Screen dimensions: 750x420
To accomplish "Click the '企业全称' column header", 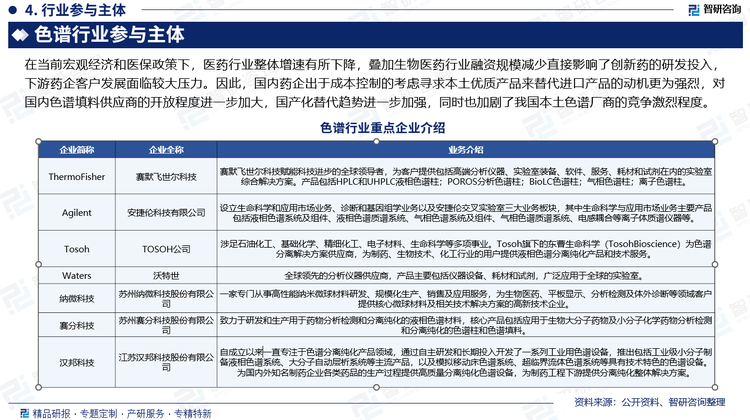I will (x=166, y=150).
